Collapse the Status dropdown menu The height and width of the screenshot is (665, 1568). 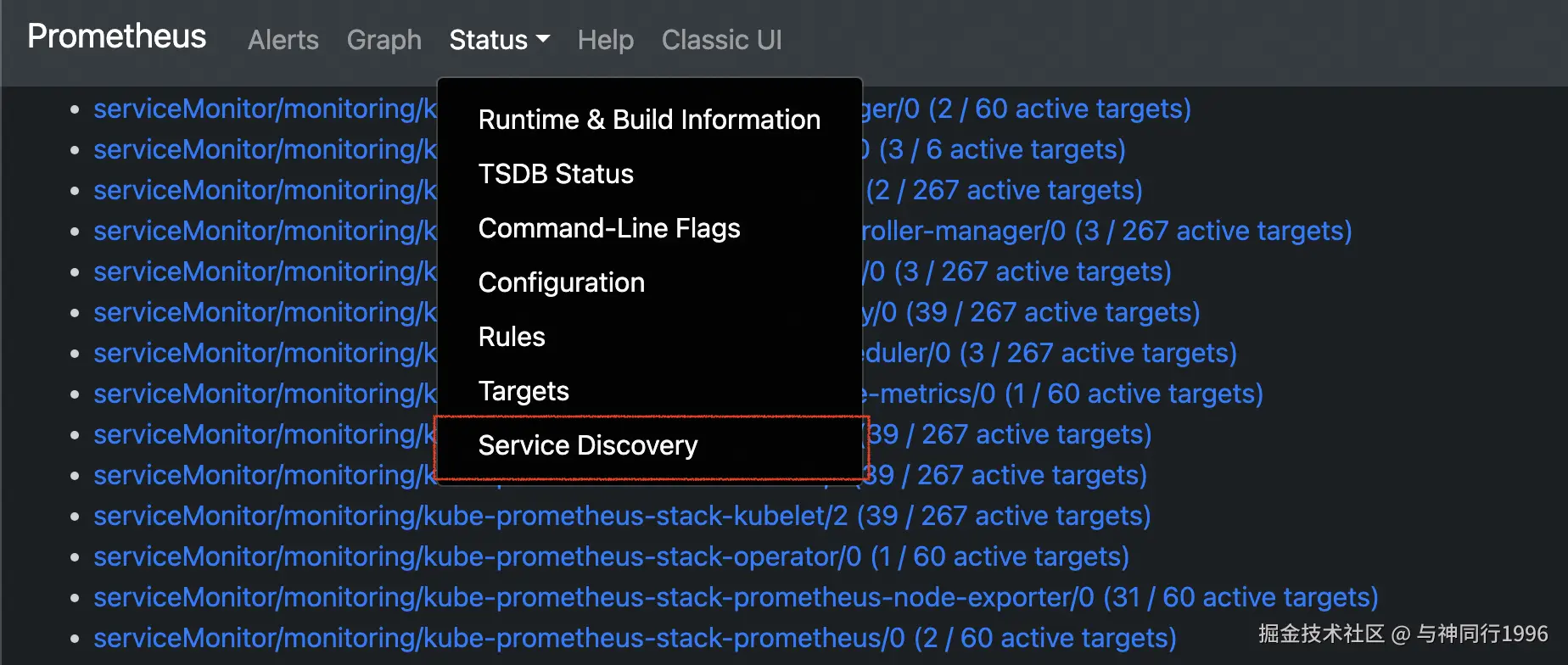(499, 40)
